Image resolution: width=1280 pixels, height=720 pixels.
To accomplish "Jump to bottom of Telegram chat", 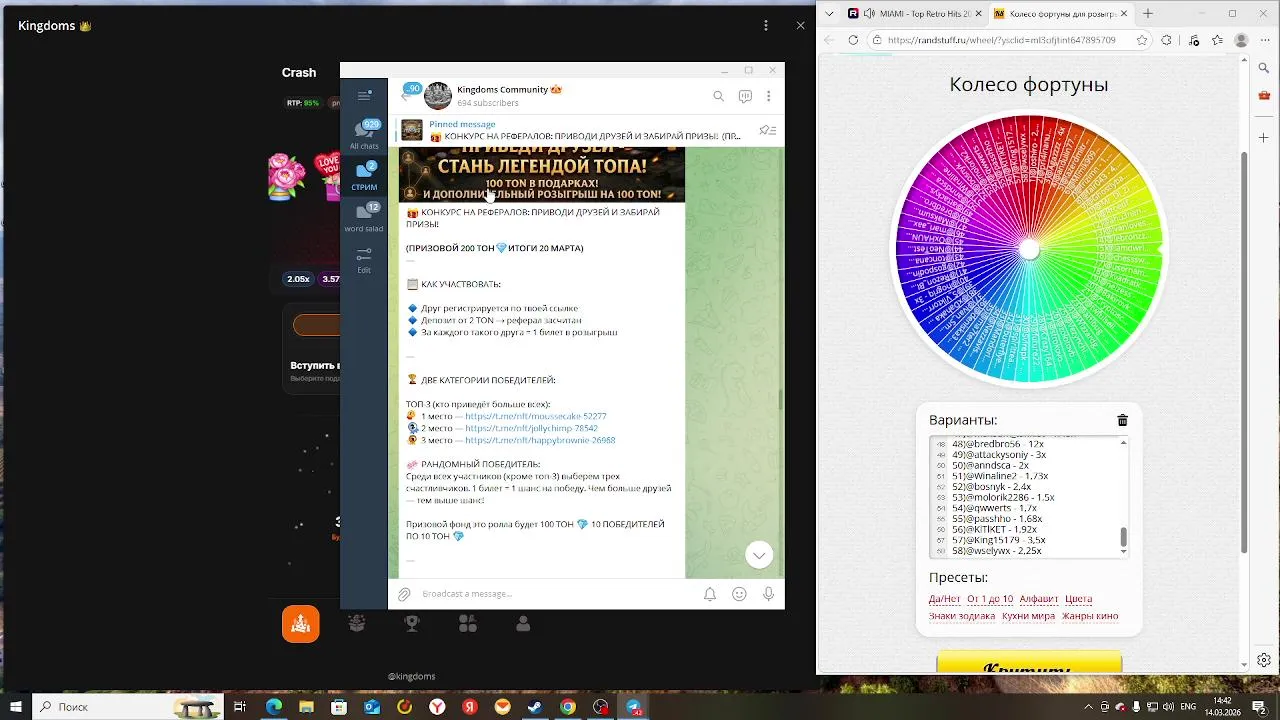I will pos(759,555).
